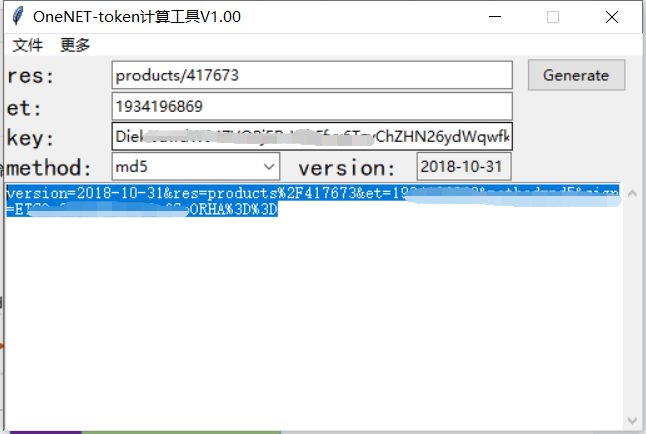Minimize the OneNET-token window

(495, 17)
